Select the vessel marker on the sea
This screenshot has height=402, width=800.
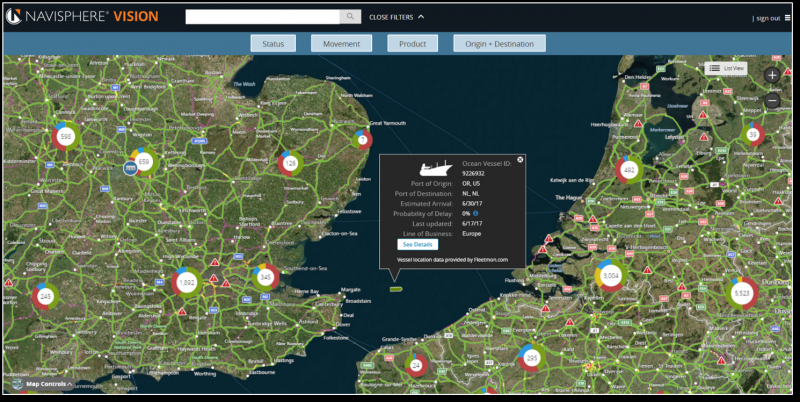point(396,289)
